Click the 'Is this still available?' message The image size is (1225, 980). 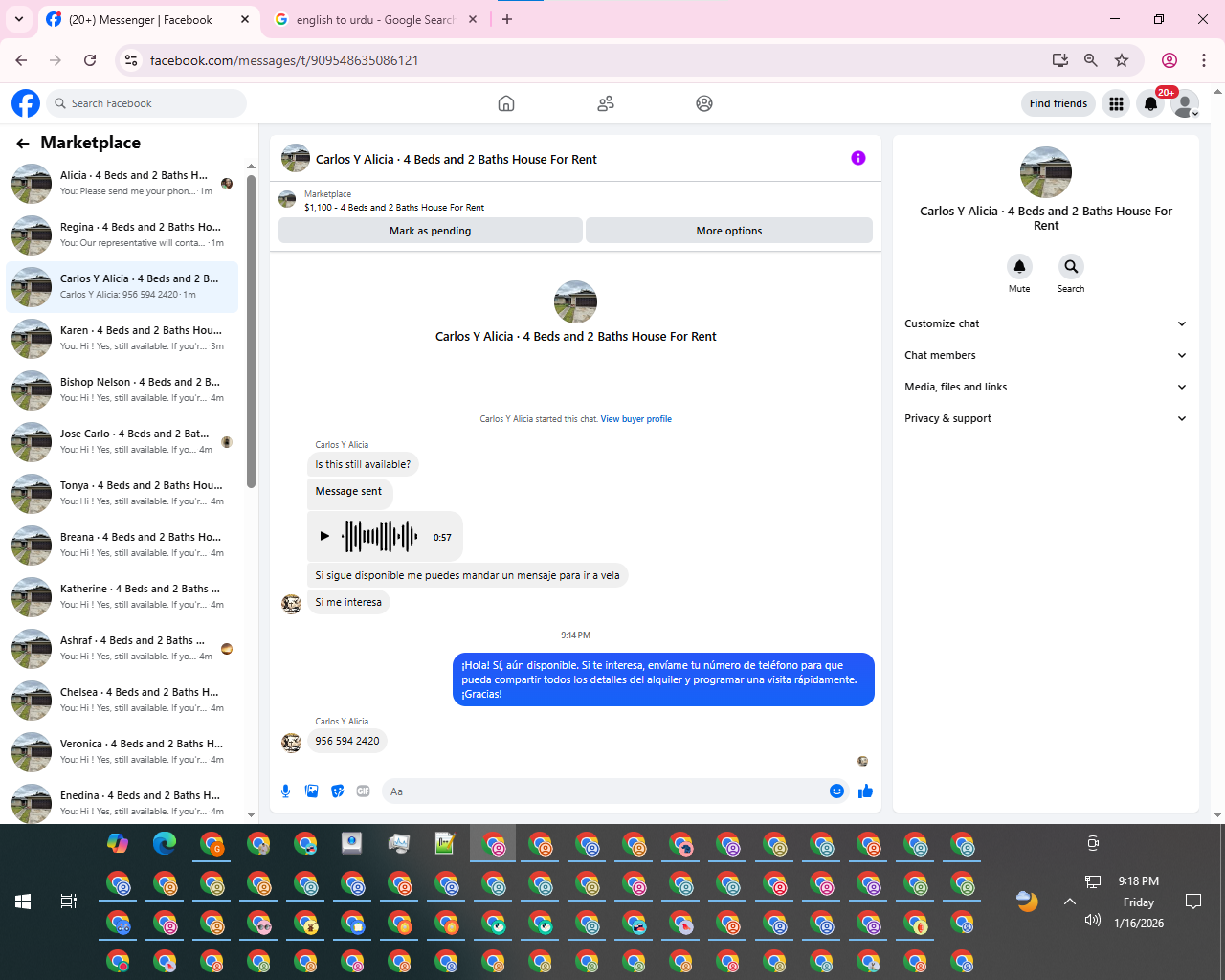pos(363,464)
